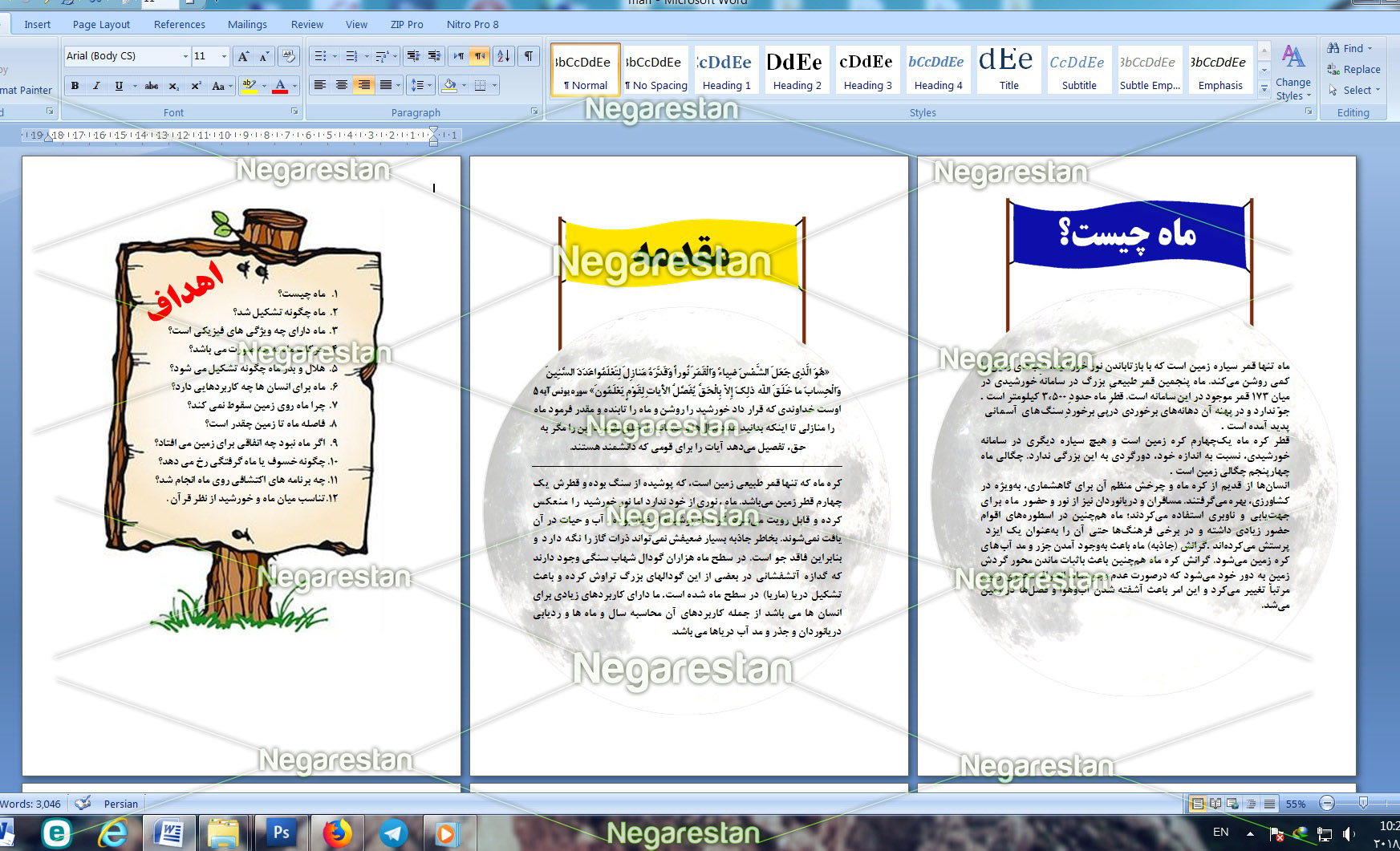Apply yellow text highlight color
Viewport: 1400px width, 851px height.
point(250,86)
